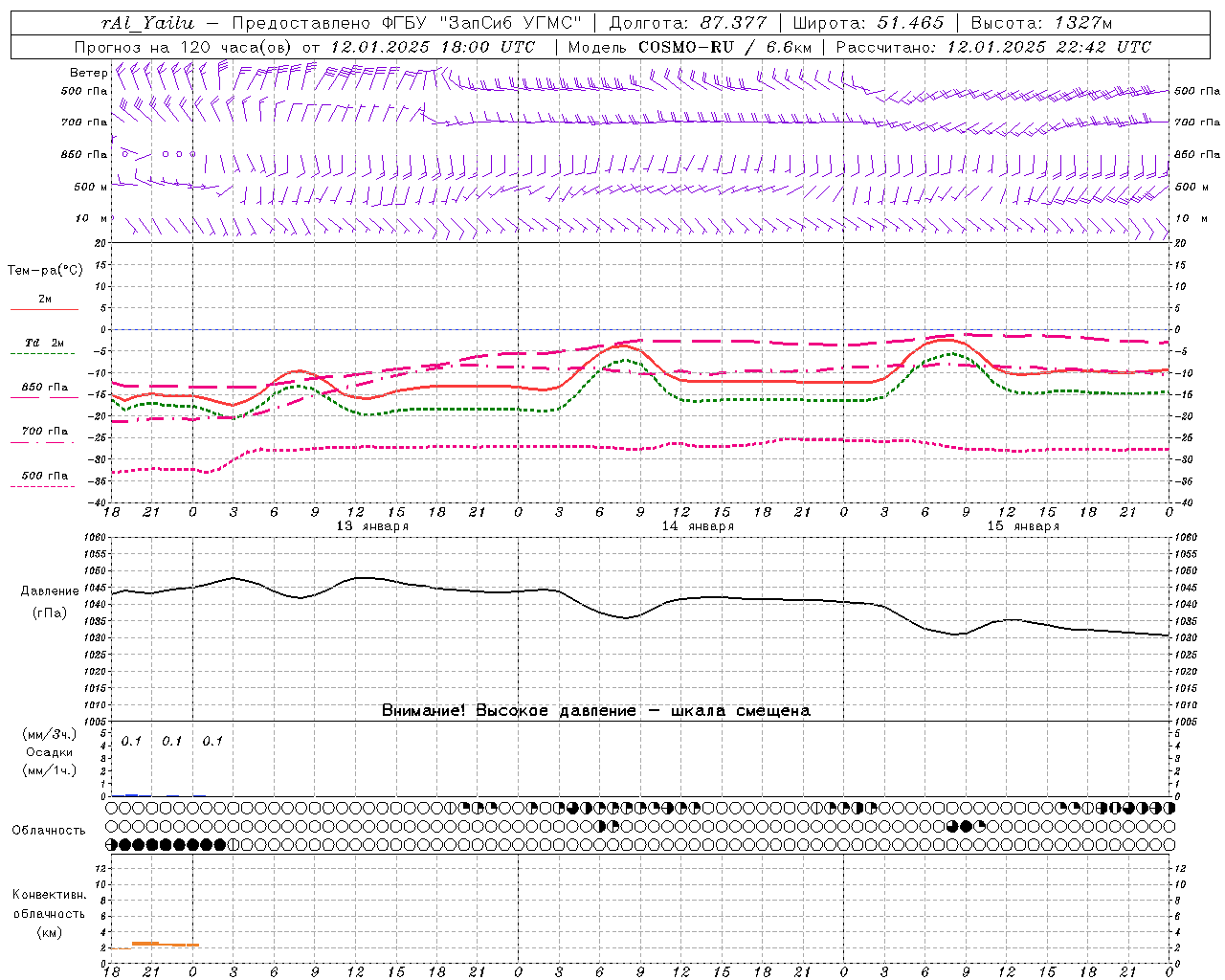Click the 15 января date label

[x=1023, y=526]
